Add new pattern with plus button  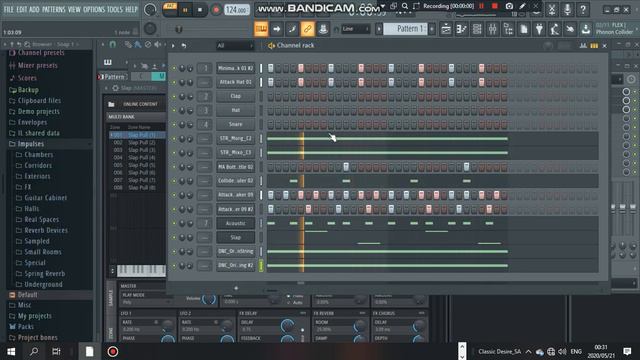tap(432, 29)
